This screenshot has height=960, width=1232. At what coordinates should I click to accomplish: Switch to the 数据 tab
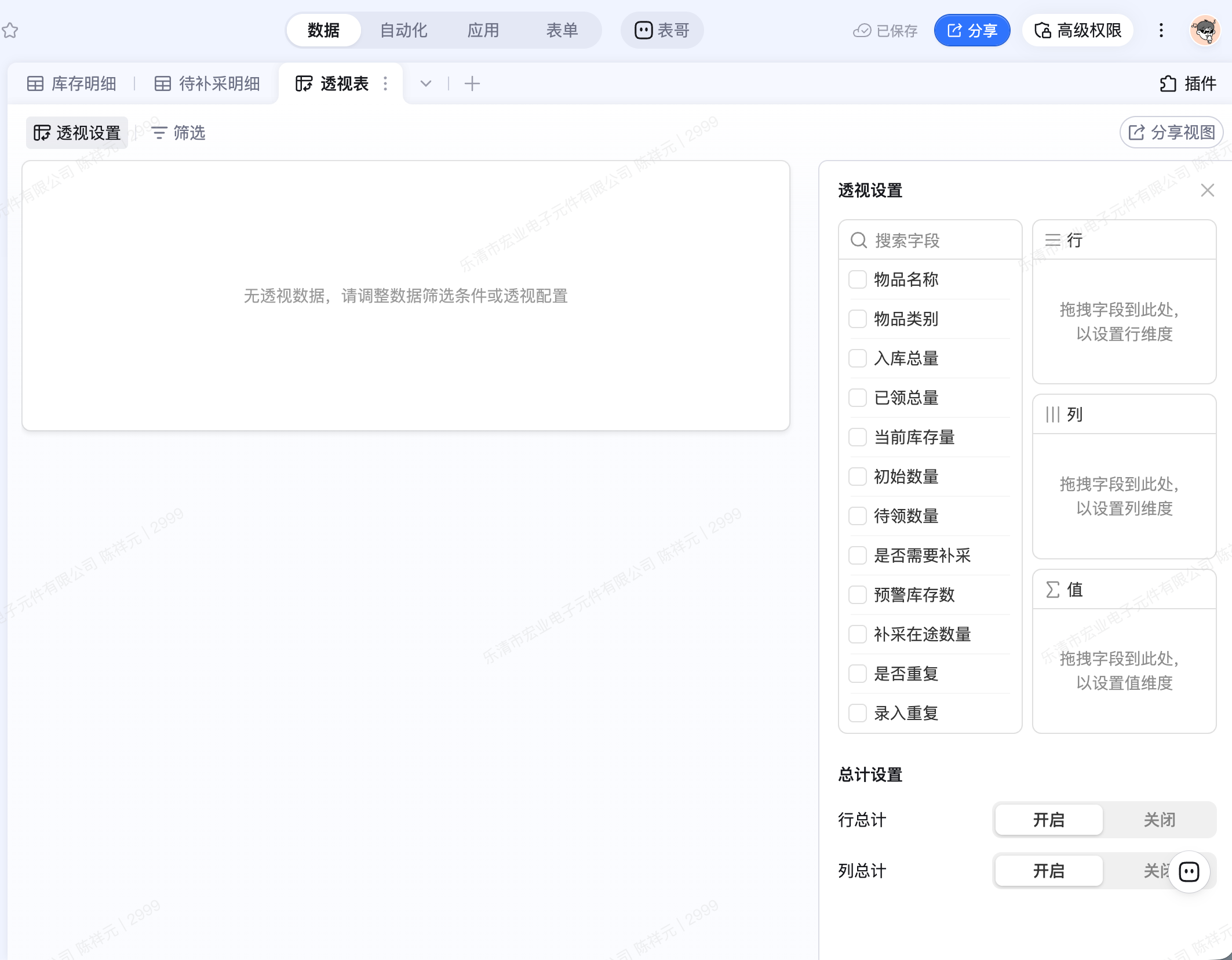(x=324, y=30)
